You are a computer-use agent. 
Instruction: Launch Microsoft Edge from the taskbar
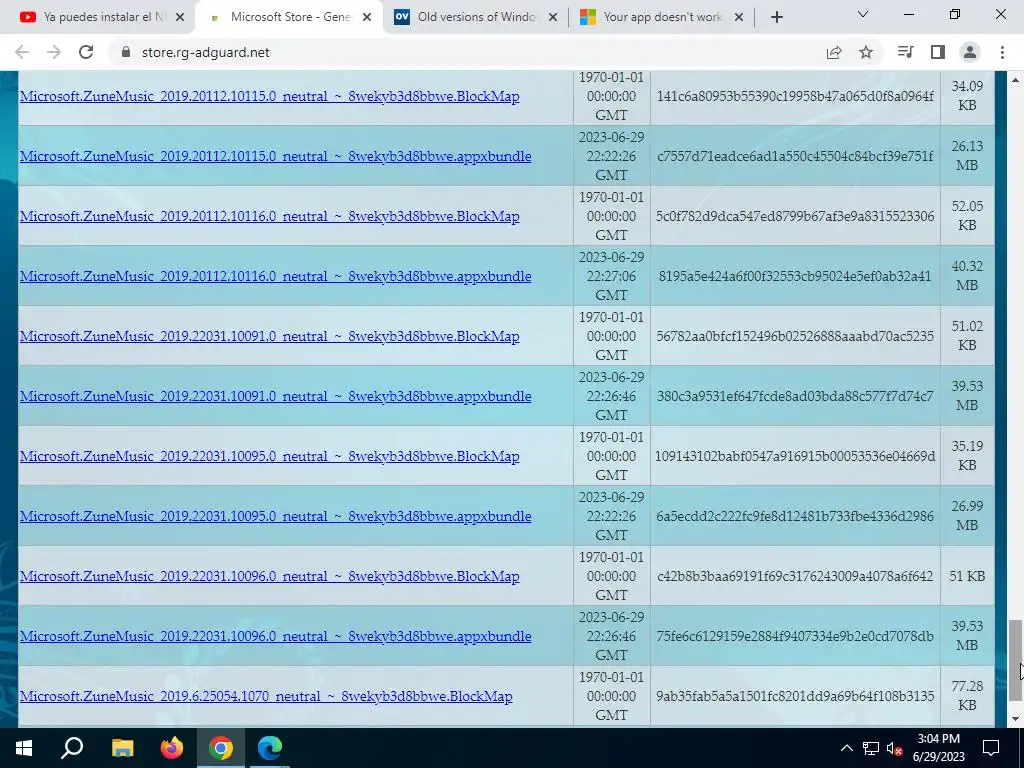269,748
